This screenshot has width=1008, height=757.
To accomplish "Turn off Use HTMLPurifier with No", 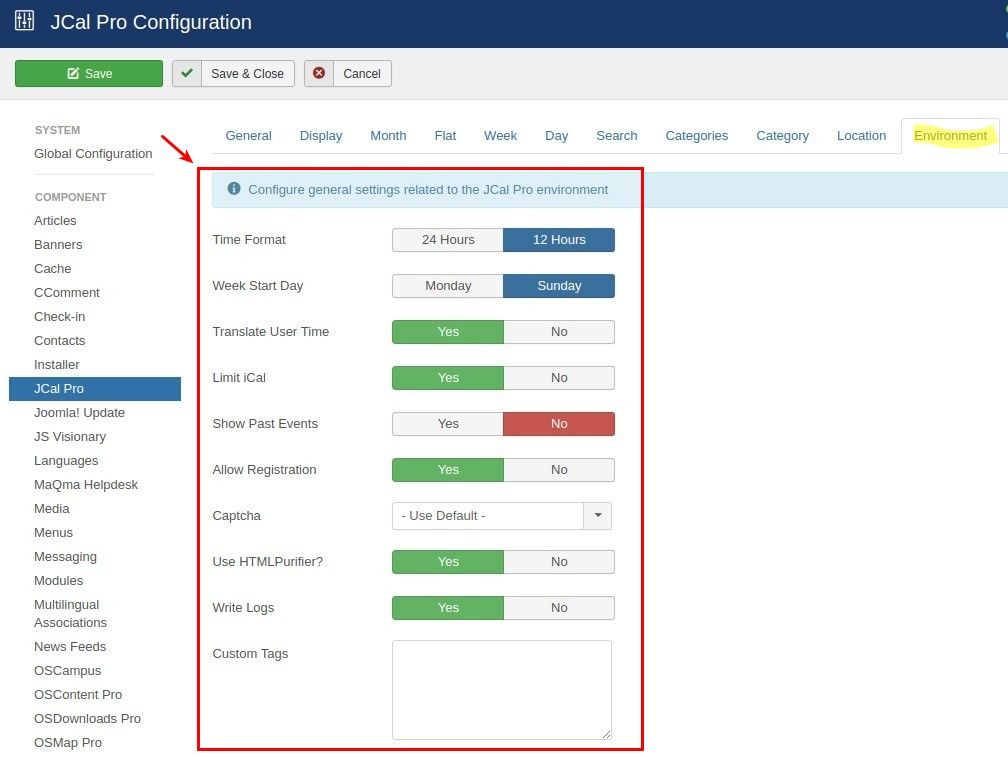I will click(559, 562).
